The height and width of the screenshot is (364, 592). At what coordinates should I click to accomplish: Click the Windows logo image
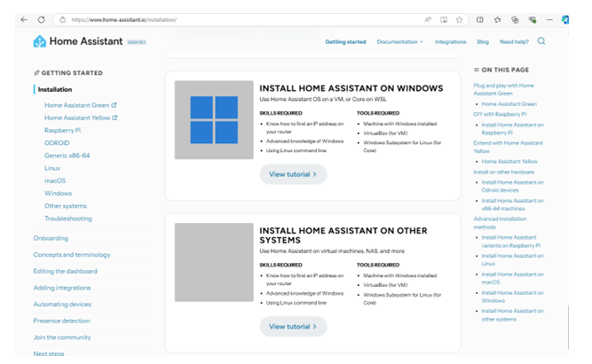pos(214,120)
